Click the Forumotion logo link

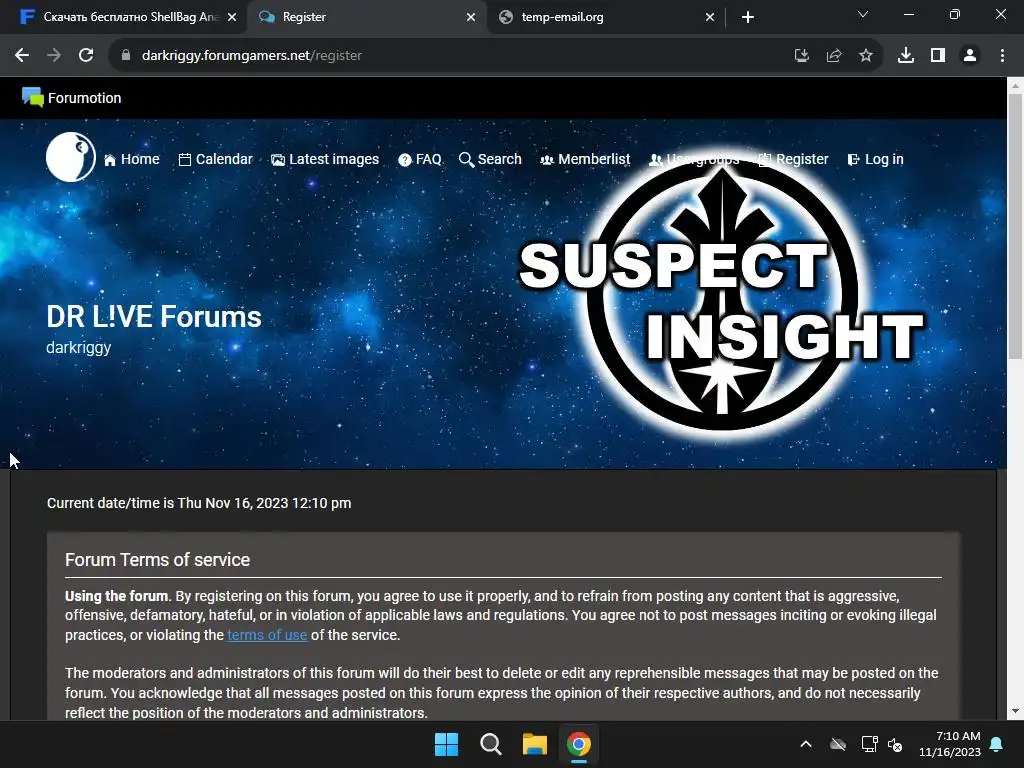coord(71,98)
